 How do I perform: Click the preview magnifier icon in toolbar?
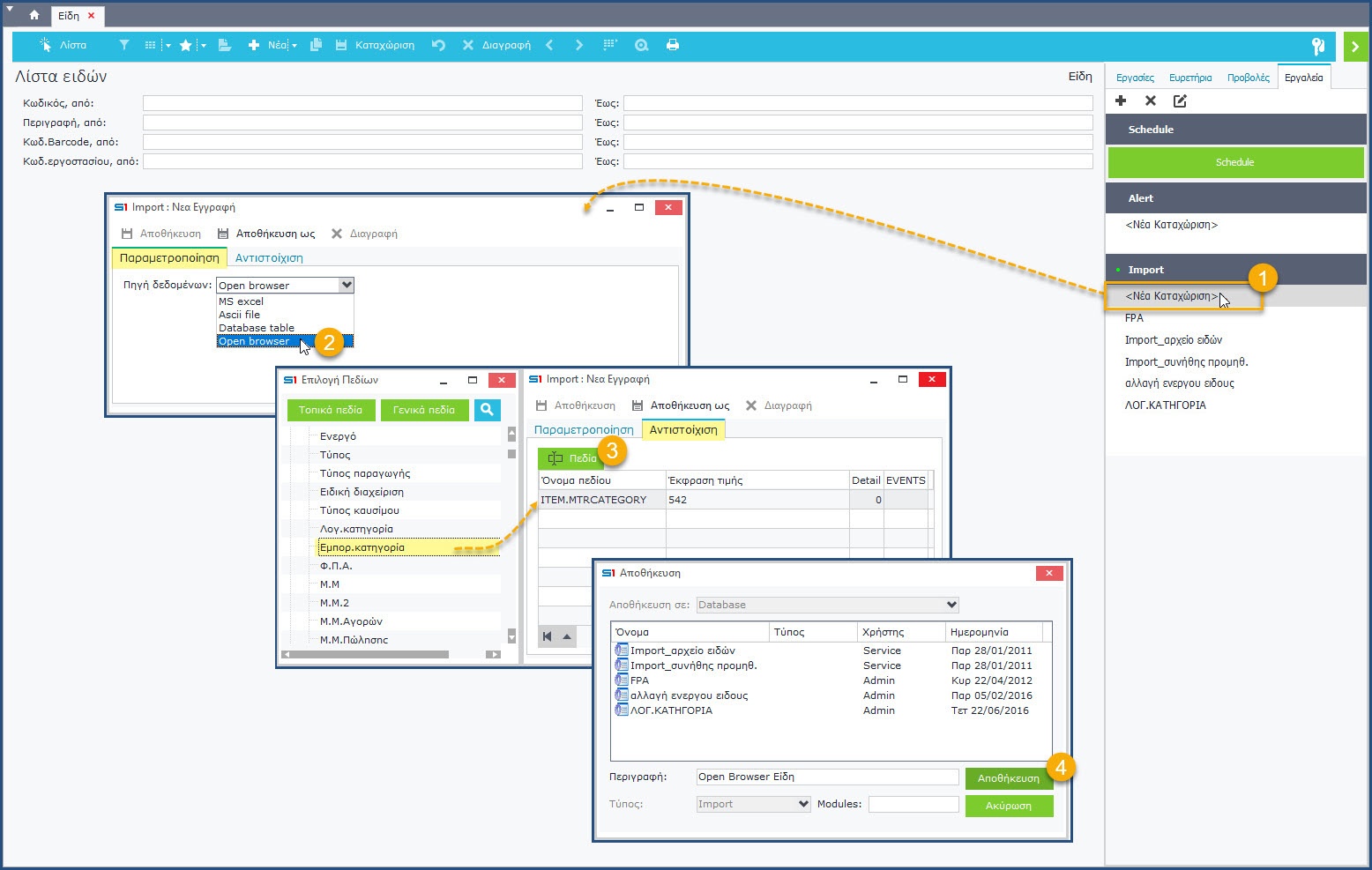pos(641,45)
